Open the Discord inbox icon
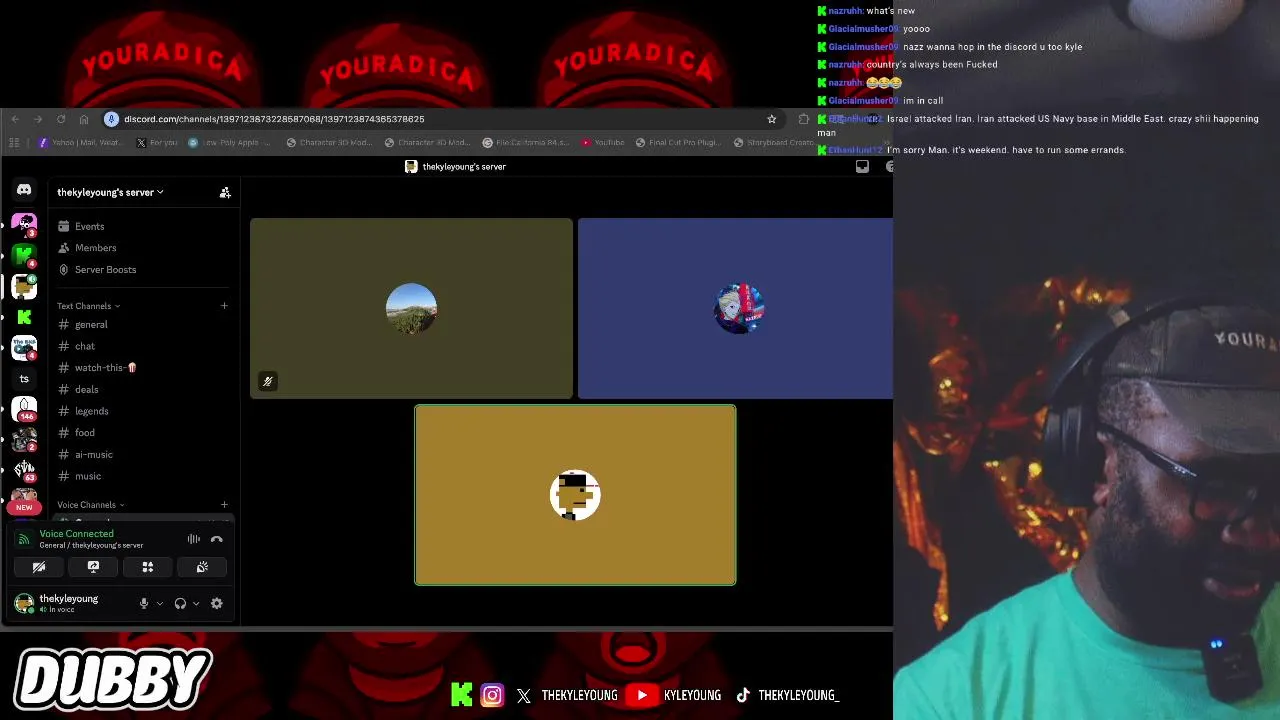The width and height of the screenshot is (1280, 720). click(x=862, y=167)
